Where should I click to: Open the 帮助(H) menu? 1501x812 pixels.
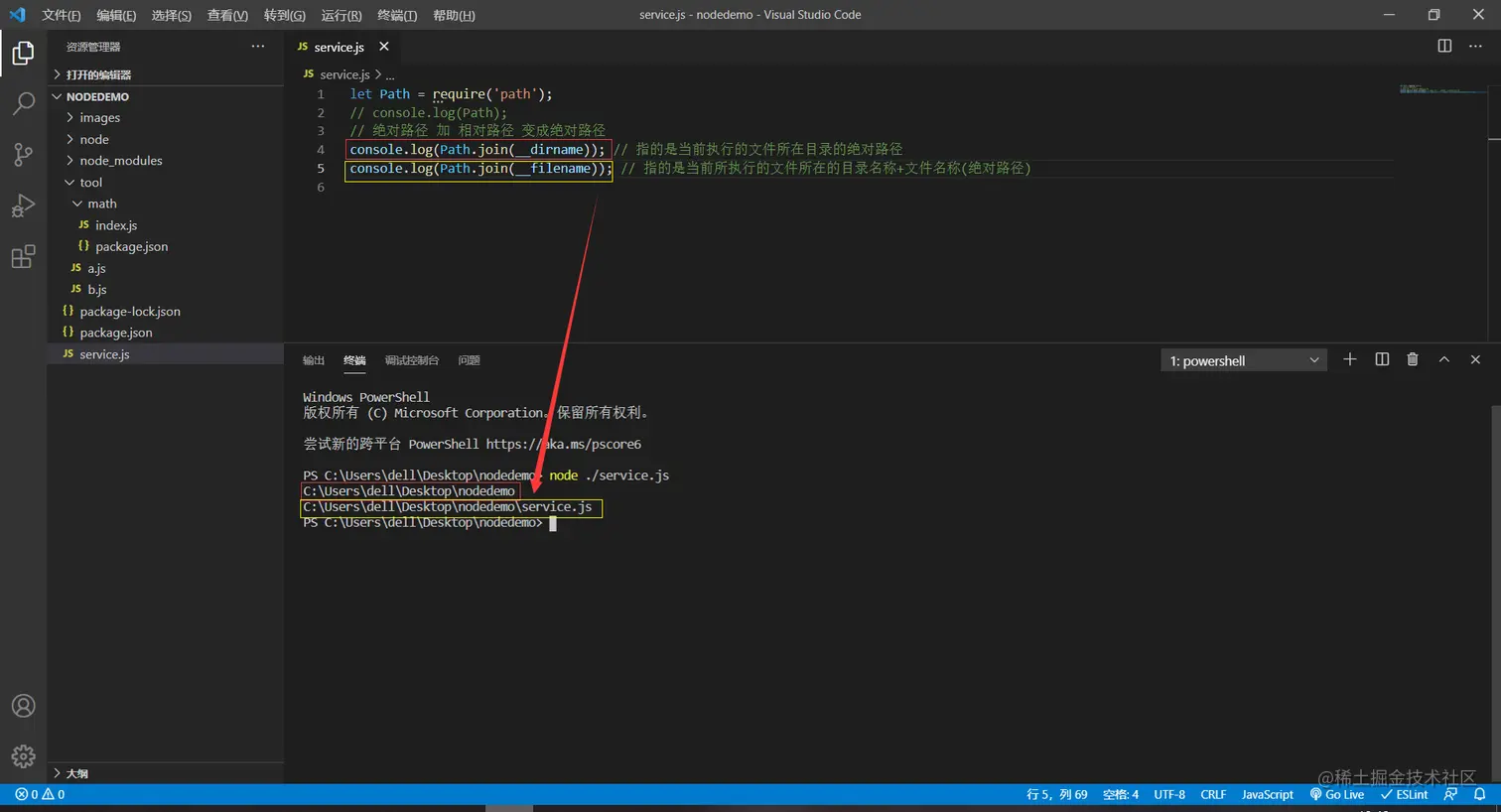click(454, 15)
